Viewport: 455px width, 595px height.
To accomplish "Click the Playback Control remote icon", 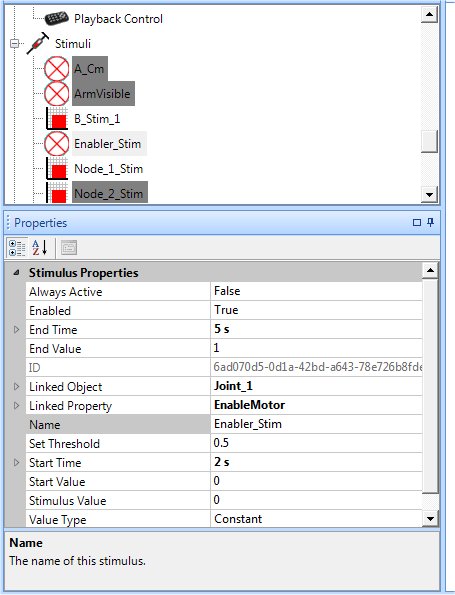I will 57,18.
